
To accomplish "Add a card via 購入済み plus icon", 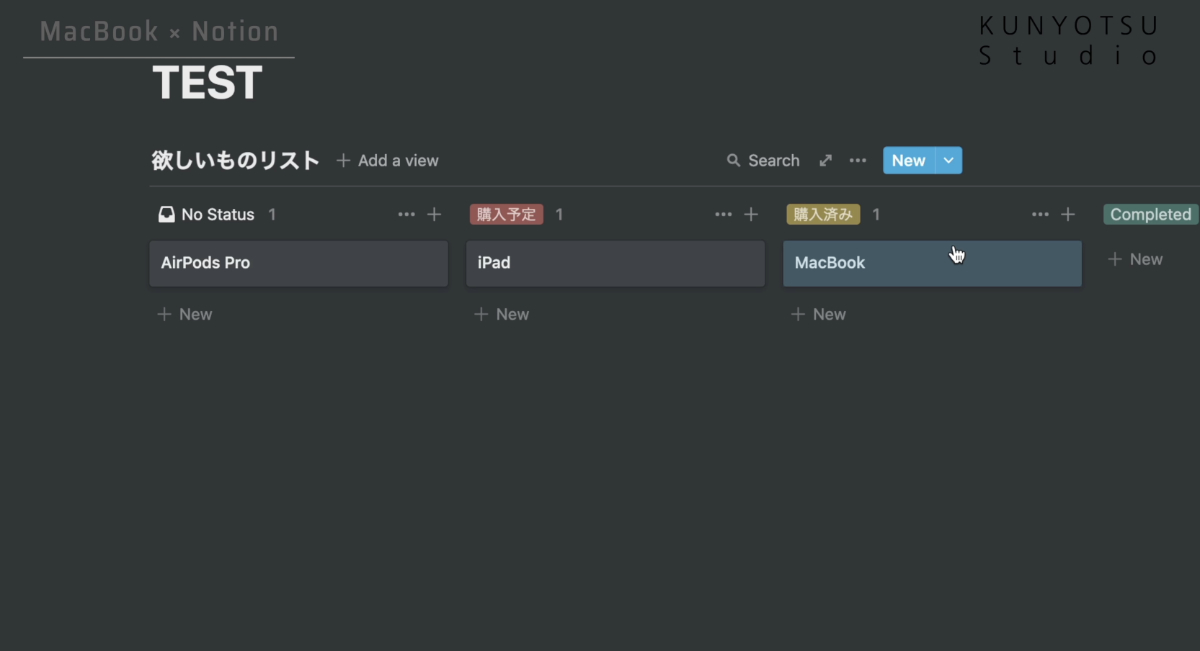I will click(1068, 214).
